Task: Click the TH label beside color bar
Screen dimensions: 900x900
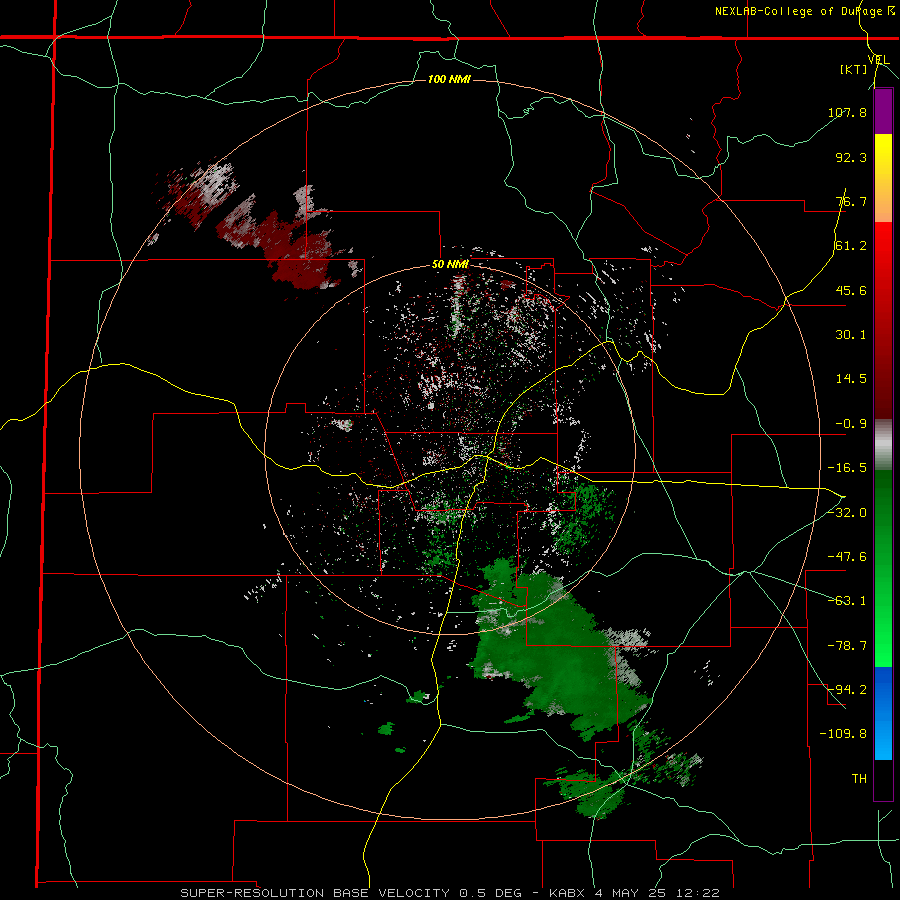Action: 859,779
